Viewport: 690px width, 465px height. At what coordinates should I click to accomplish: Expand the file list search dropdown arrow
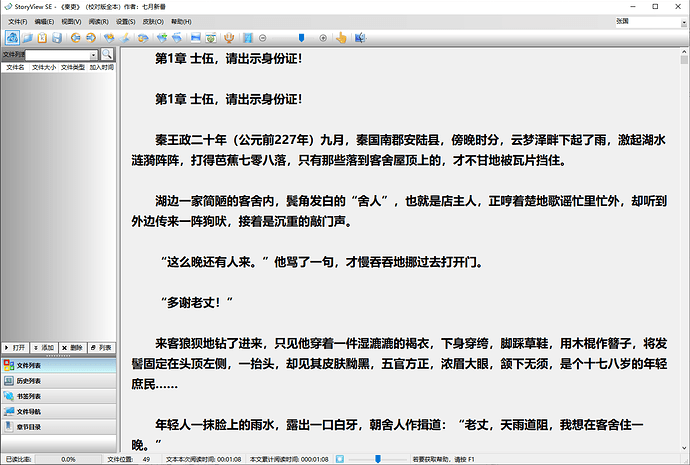click(x=93, y=55)
